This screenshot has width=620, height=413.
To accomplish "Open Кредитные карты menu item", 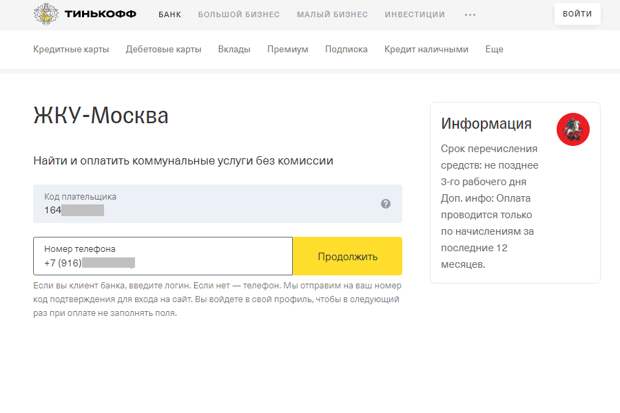I will pos(71,49).
